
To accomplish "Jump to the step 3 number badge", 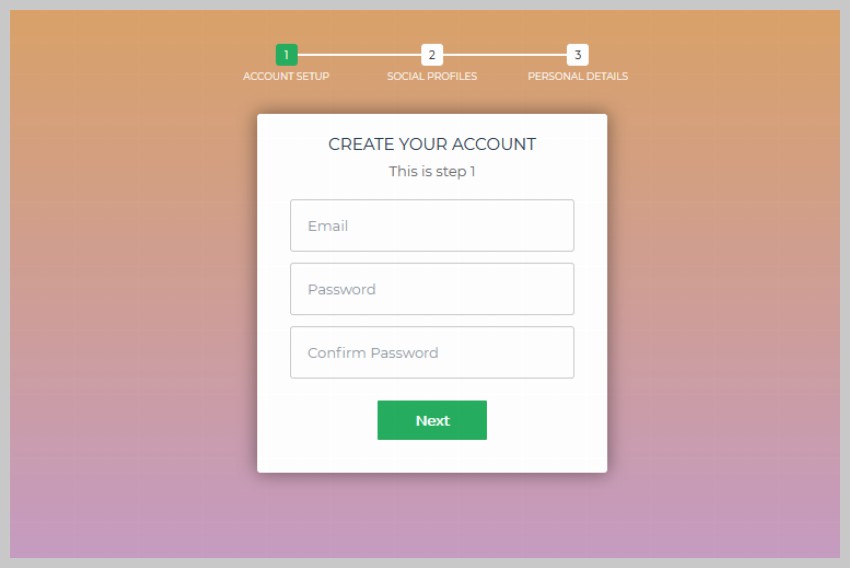I will pos(578,55).
